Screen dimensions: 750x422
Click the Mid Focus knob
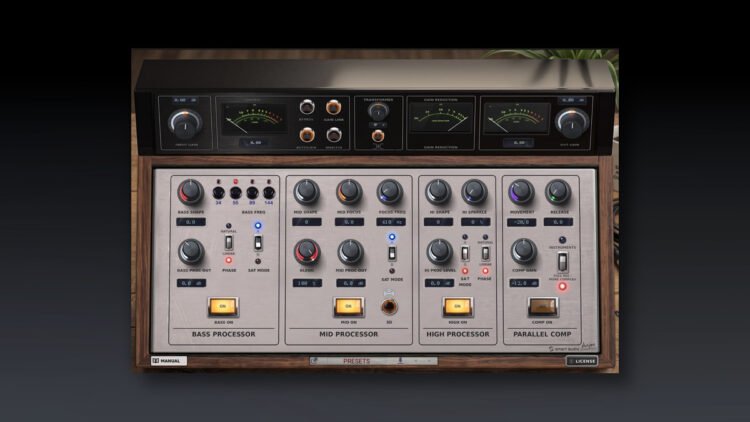click(x=349, y=192)
